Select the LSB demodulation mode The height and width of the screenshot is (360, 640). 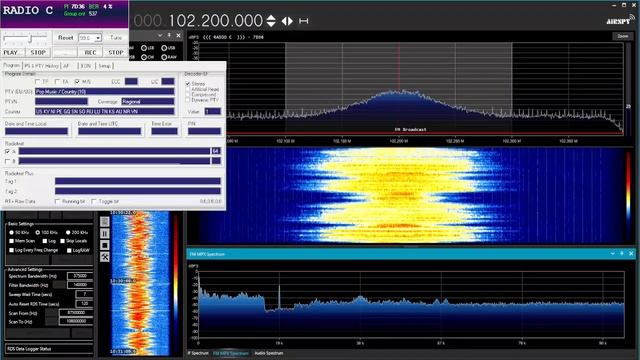coord(144,48)
